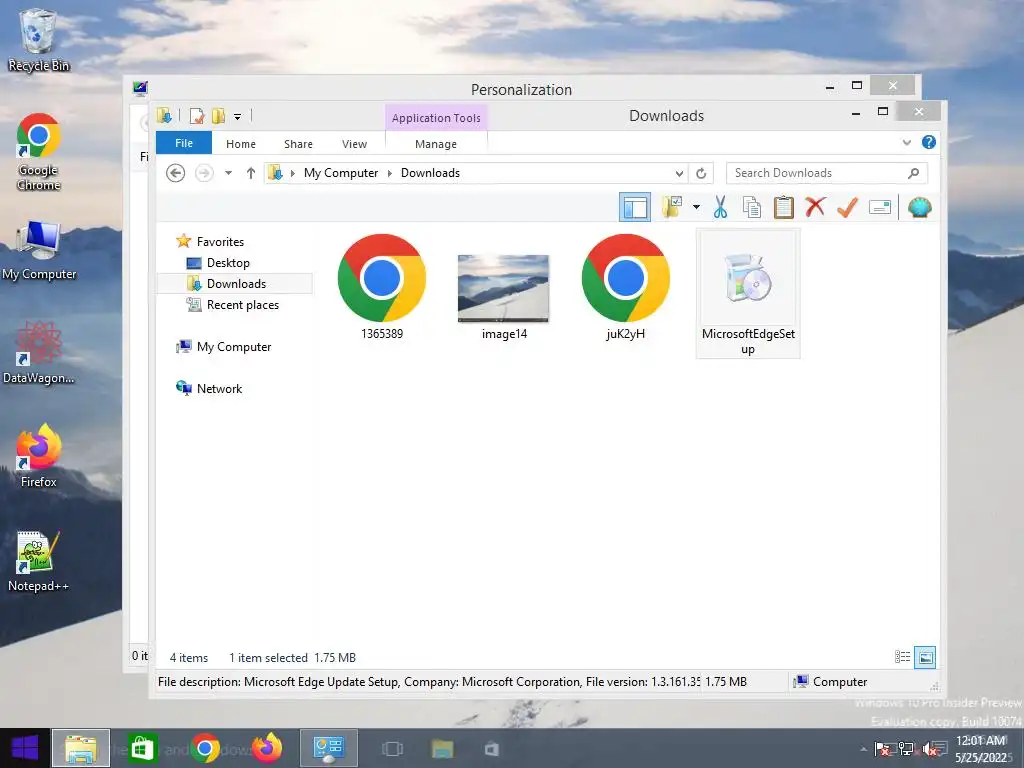Open the File ribbon tab
The width and height of the screenshot is (1024, 768).
coord(184,143)
